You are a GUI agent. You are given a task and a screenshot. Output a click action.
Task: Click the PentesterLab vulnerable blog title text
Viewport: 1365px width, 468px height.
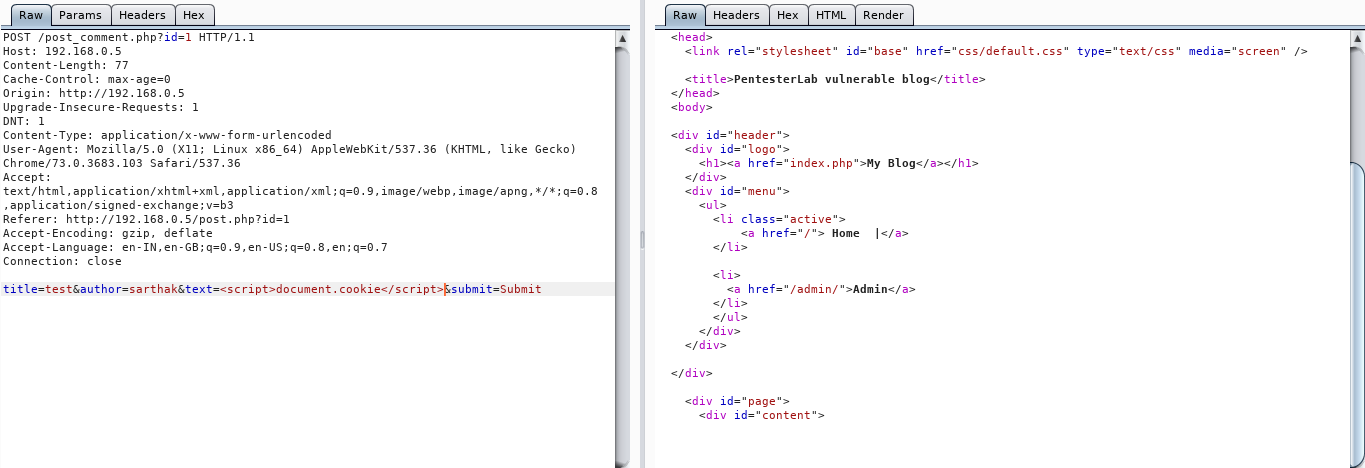coord(833,79)
